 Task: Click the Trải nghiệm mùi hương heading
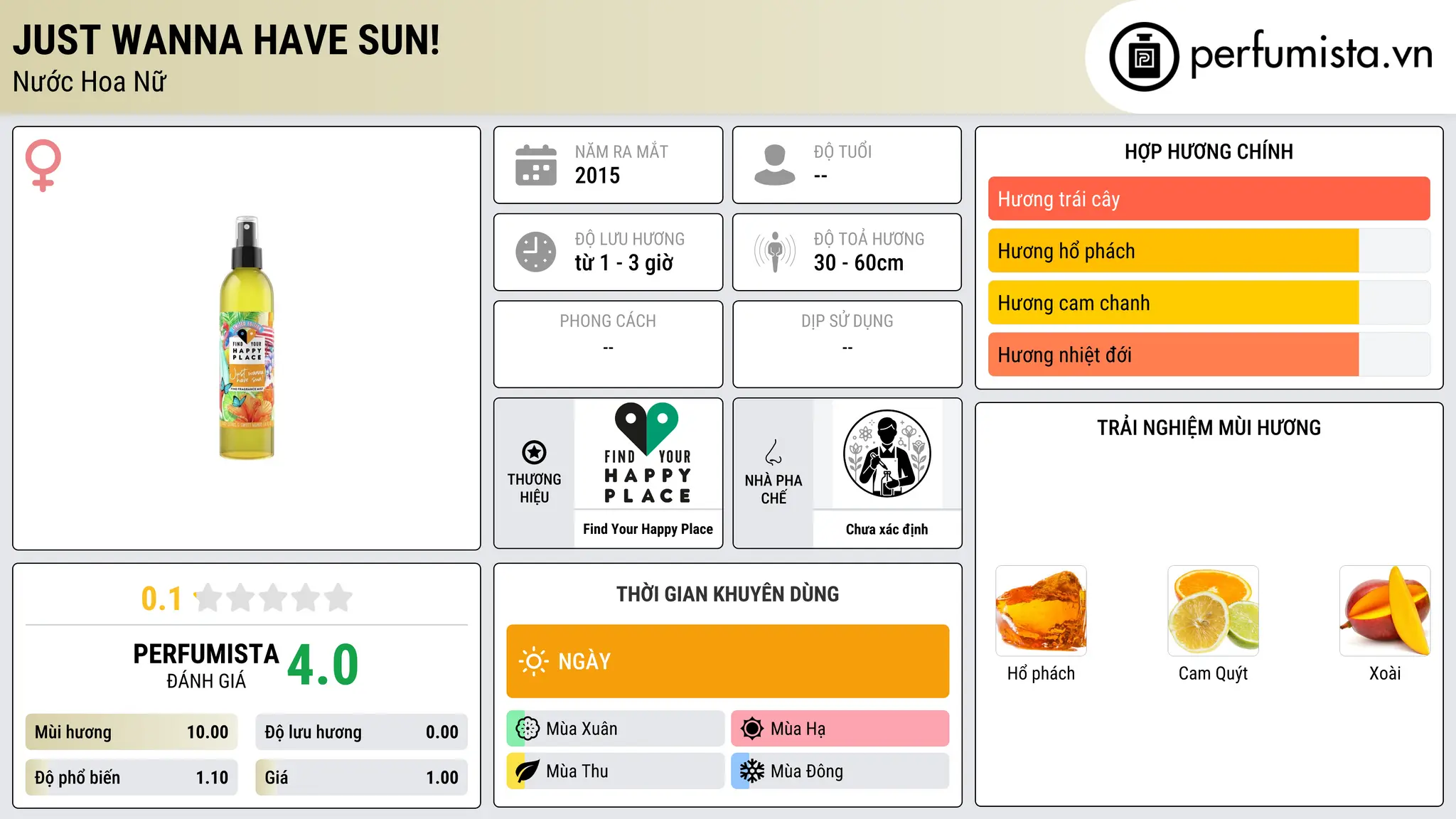[x=1209, y=427]
